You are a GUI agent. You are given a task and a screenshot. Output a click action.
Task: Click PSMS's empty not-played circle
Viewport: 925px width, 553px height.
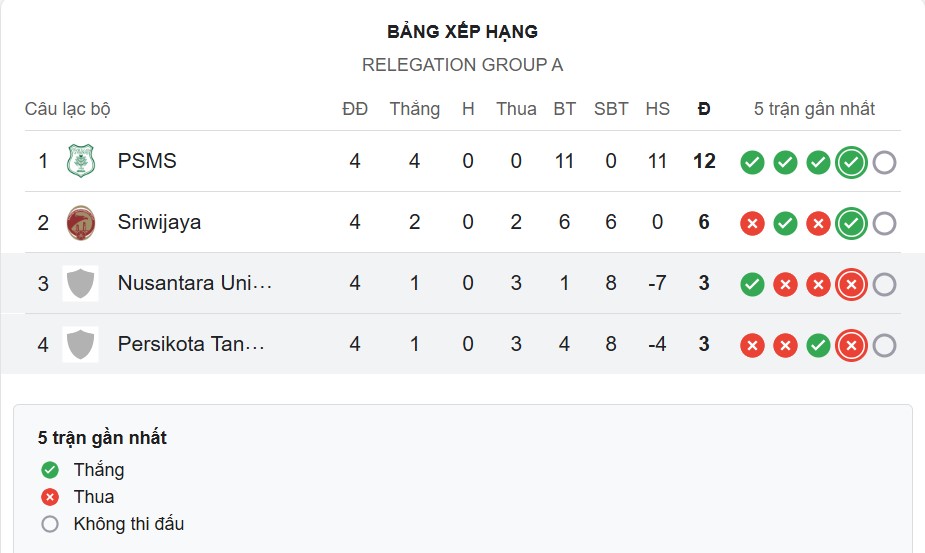pyautogui.click(x=884, y=162)
